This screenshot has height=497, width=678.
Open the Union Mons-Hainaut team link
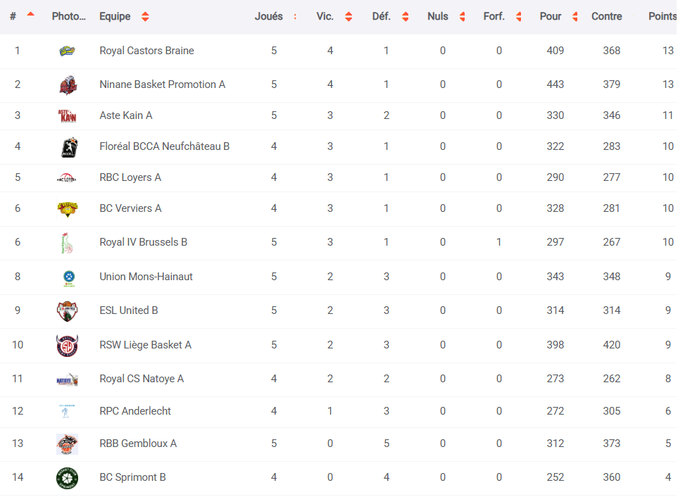146,277
